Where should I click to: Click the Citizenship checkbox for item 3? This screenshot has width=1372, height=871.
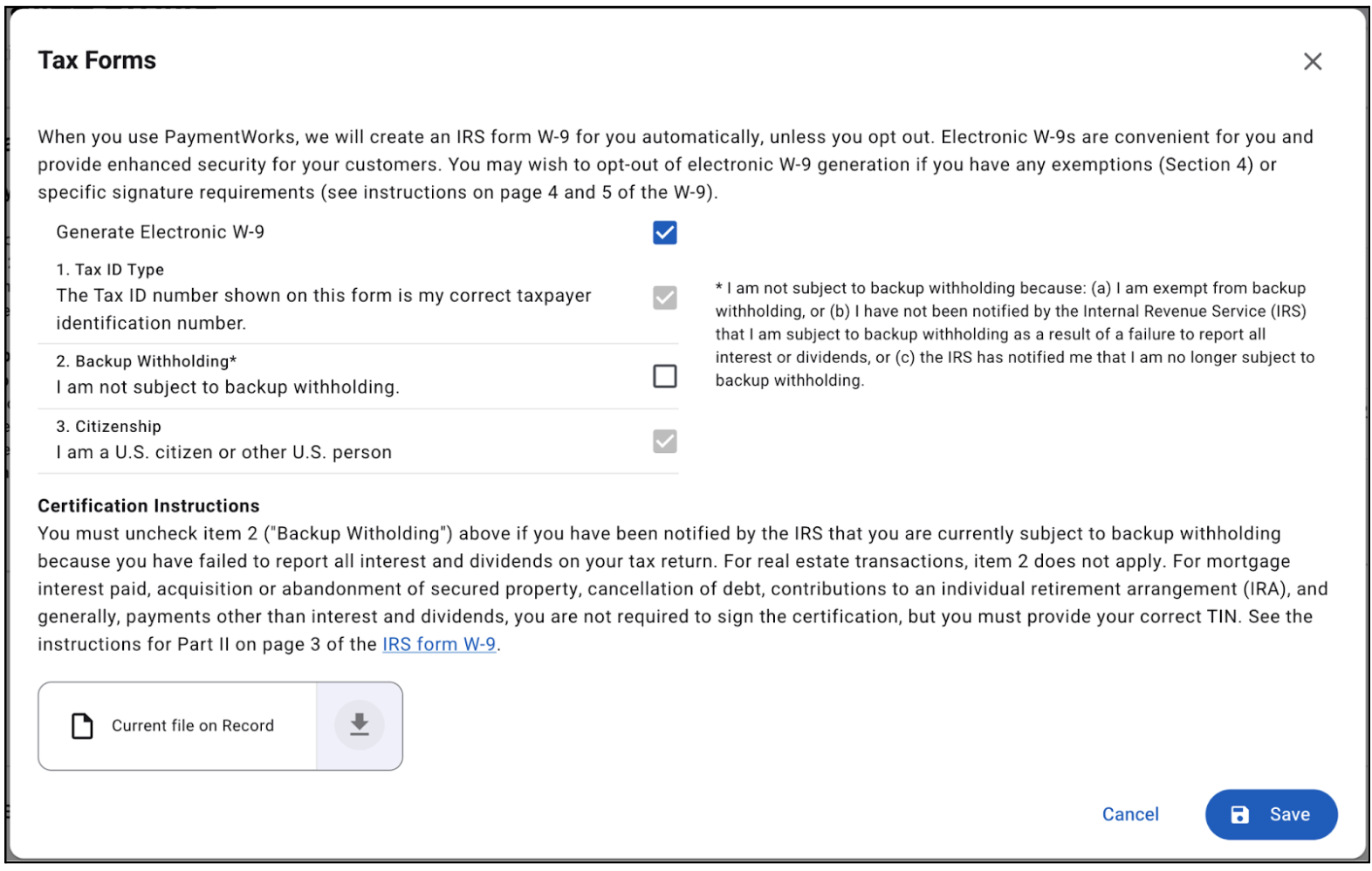point(664,442)
